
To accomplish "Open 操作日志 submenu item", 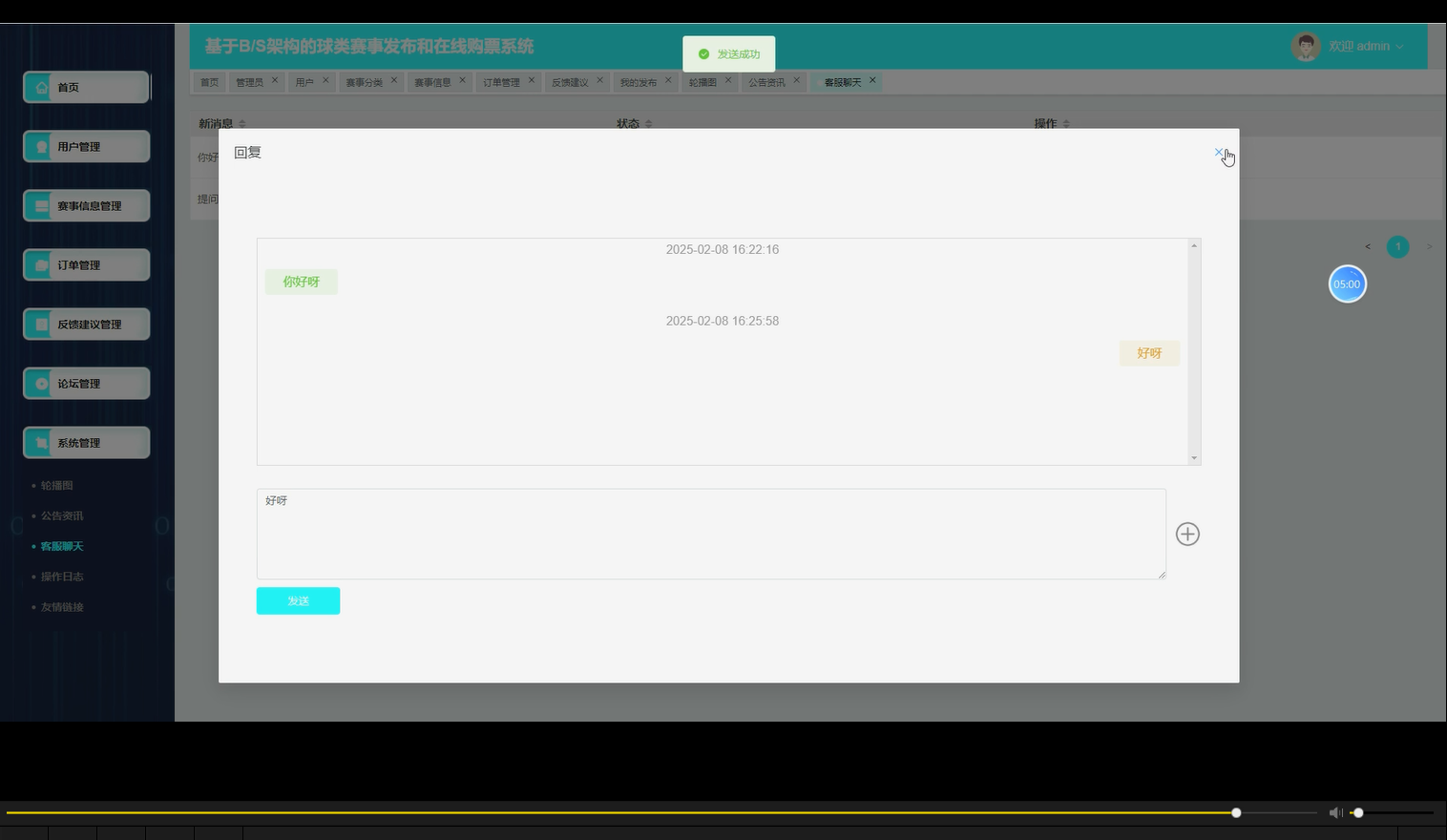I will tap(62, 577).
